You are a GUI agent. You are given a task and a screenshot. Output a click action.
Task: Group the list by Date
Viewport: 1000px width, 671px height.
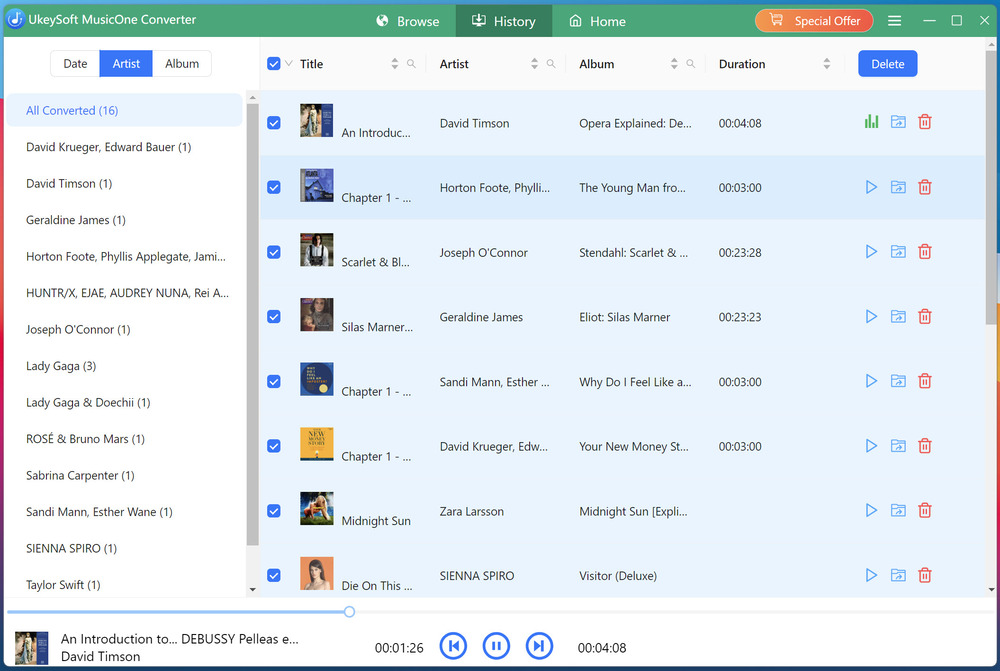coord(75,64)
